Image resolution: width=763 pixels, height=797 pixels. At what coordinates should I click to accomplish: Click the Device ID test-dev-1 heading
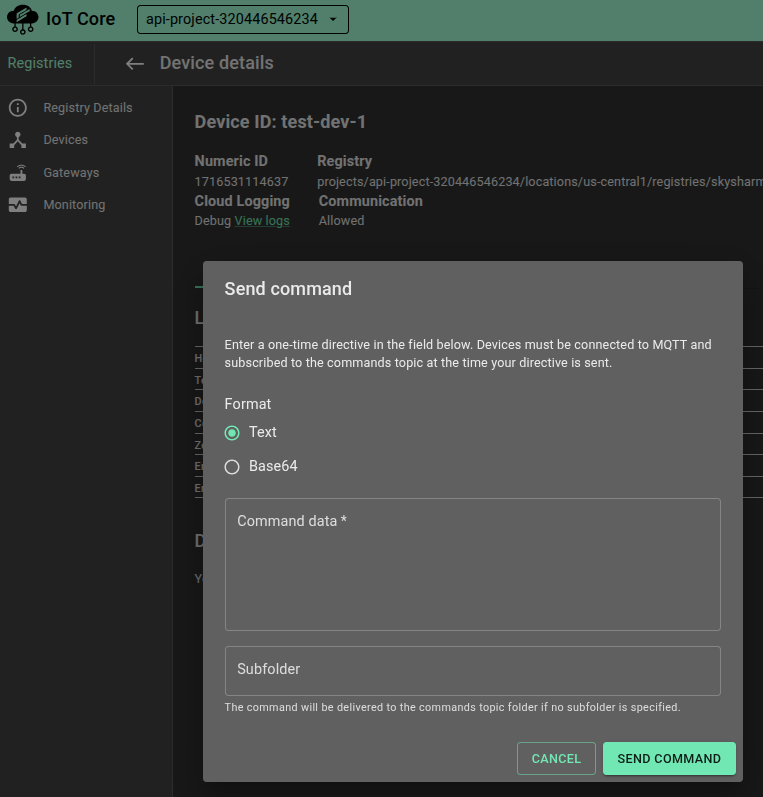(x=280, y=122)
